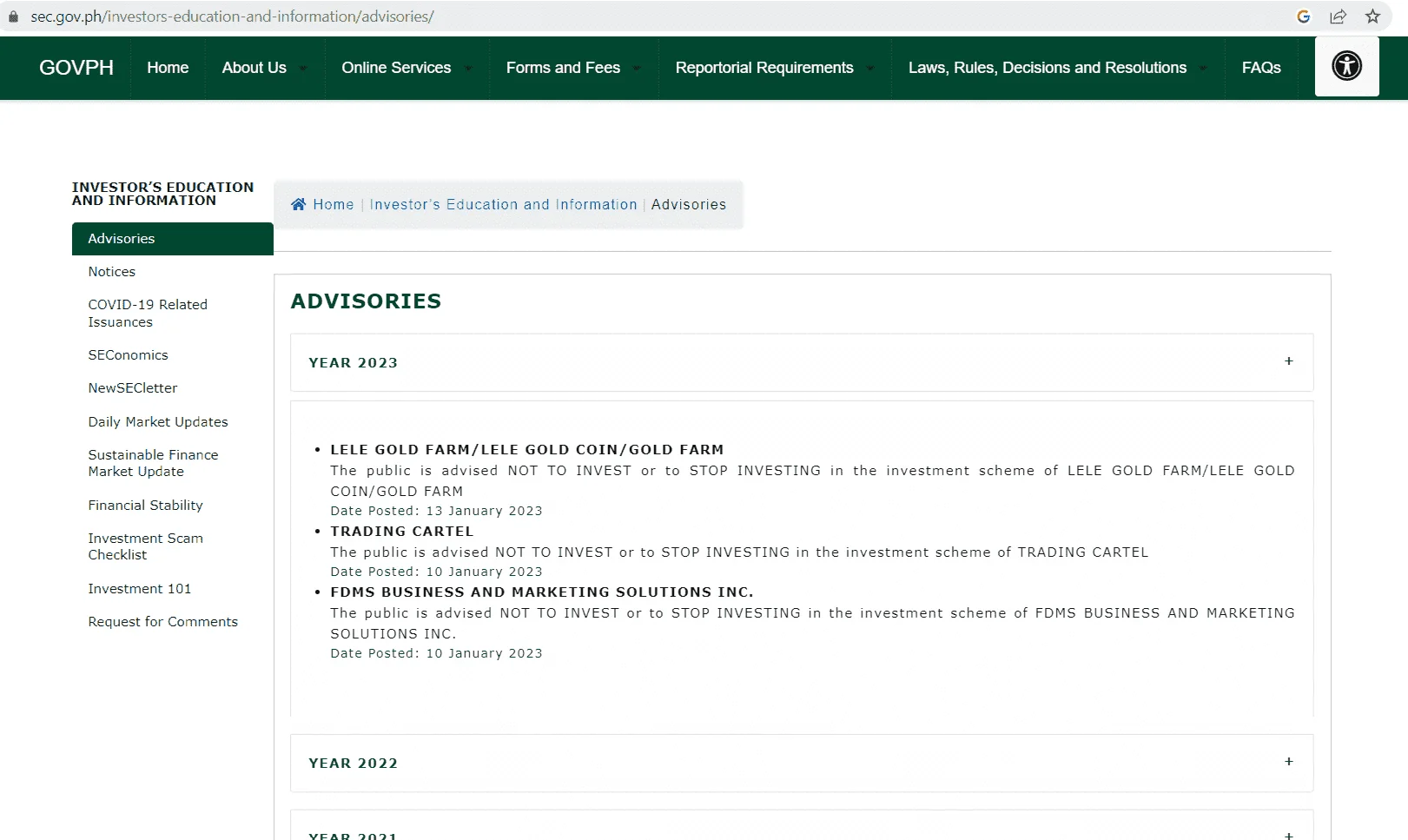The height and width of the screenshot is (840, 1408).
Task: Open Laws, Rules, Decisions and Resolutions menu
Action: (x=1058, y=68)
